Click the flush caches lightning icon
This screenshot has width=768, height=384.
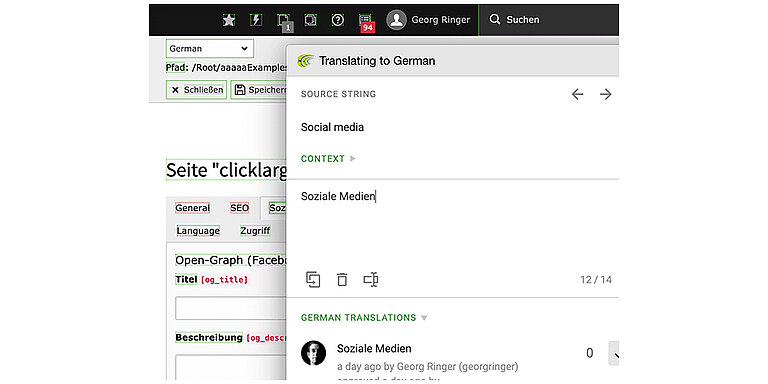[256, 20]
